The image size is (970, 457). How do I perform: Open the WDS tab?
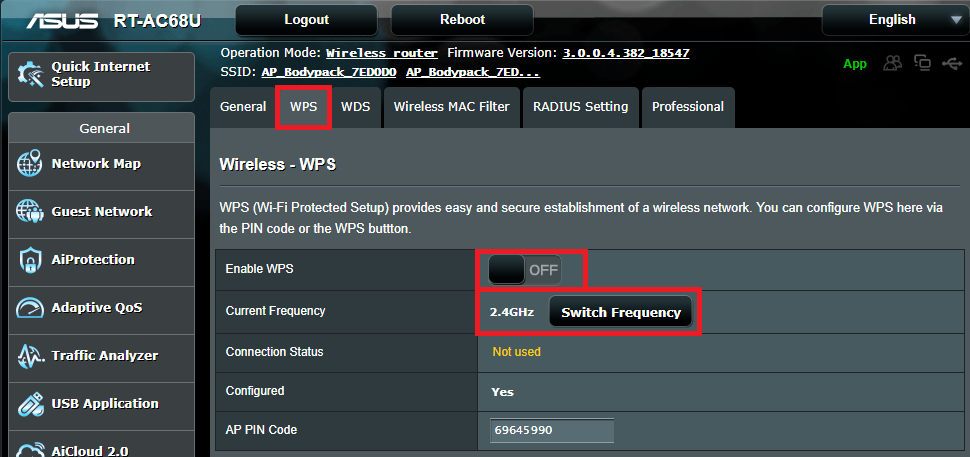click(x=356, y=107)
